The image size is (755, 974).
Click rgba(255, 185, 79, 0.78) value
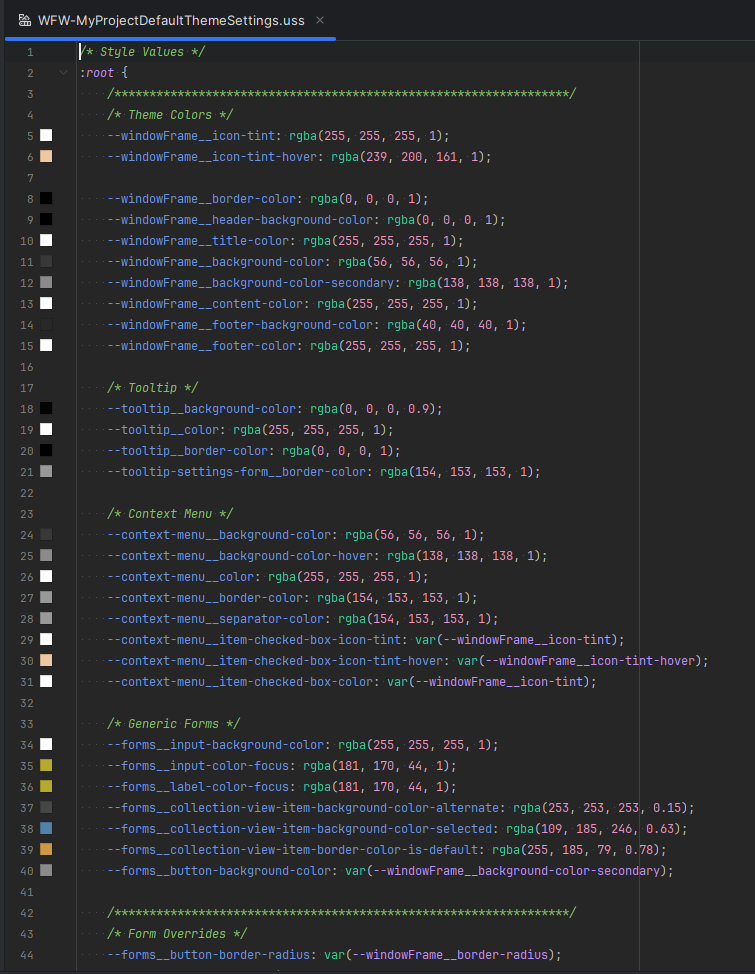[x=576, y=850]
